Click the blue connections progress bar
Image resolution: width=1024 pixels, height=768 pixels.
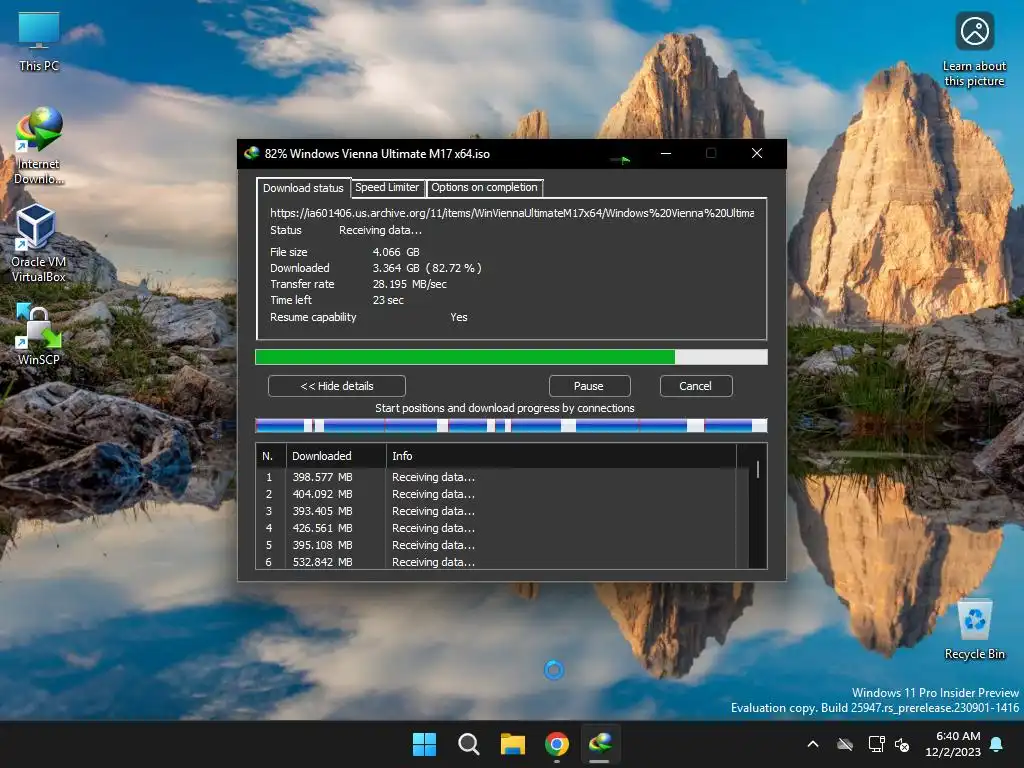tap(511, 426)
